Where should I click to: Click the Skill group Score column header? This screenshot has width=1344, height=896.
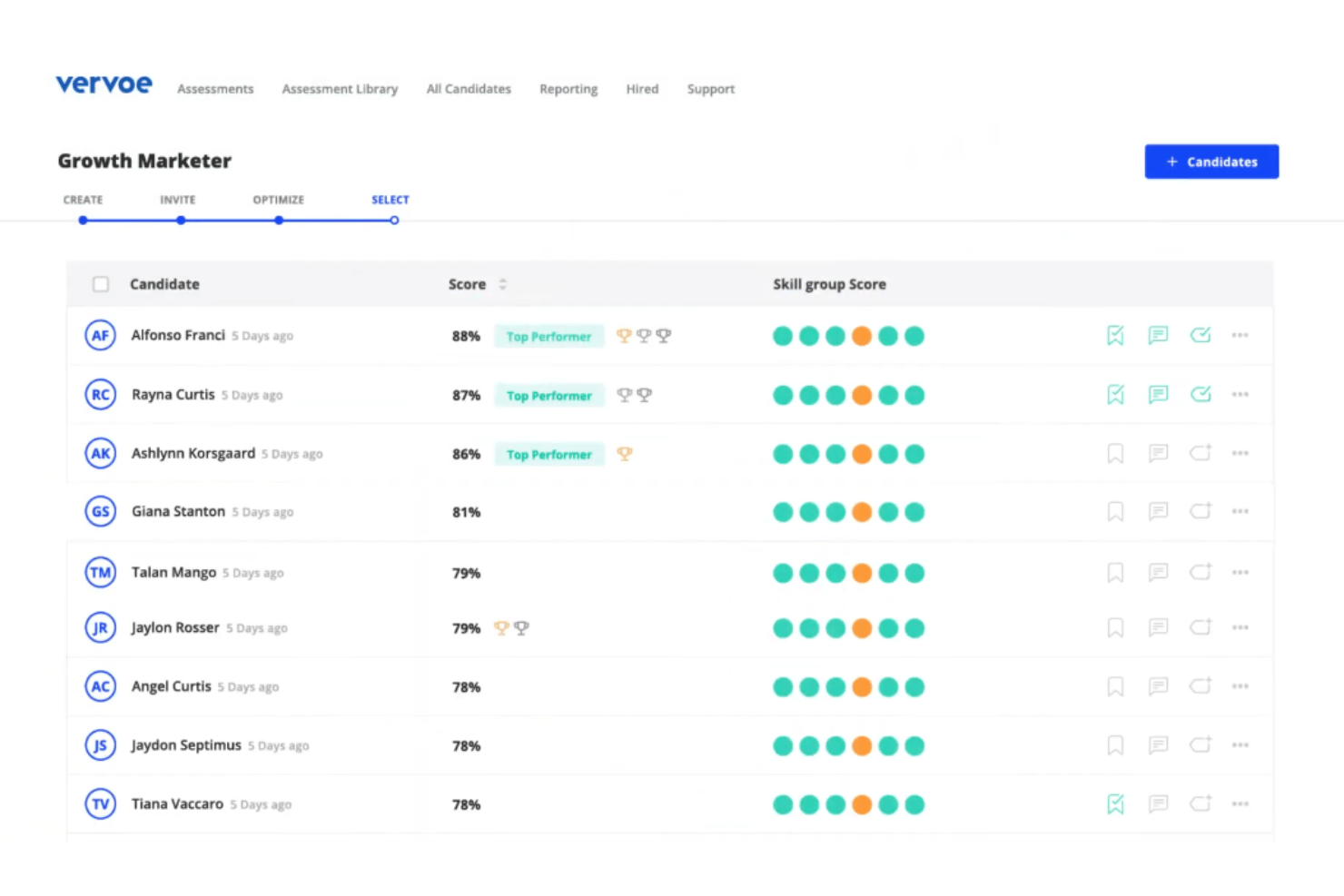pyautogui.click(x=829, y=284)
